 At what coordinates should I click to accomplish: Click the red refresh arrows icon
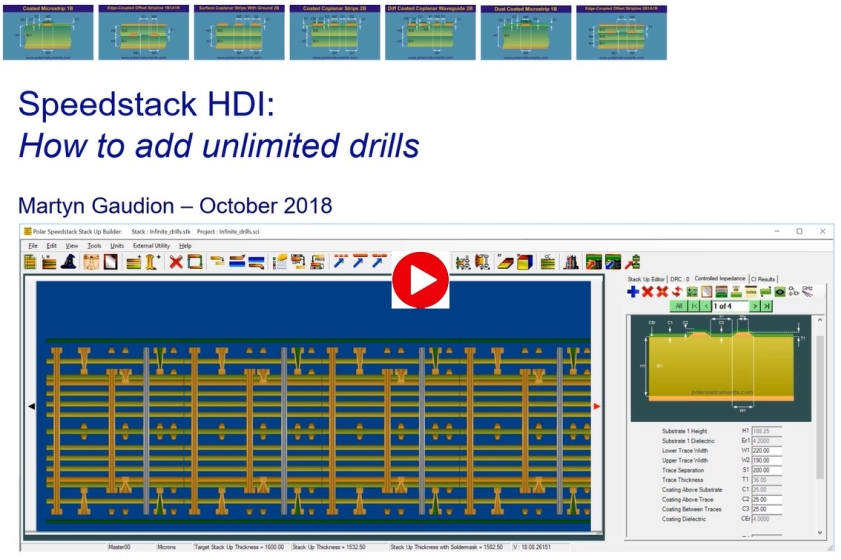click(677, 292)
